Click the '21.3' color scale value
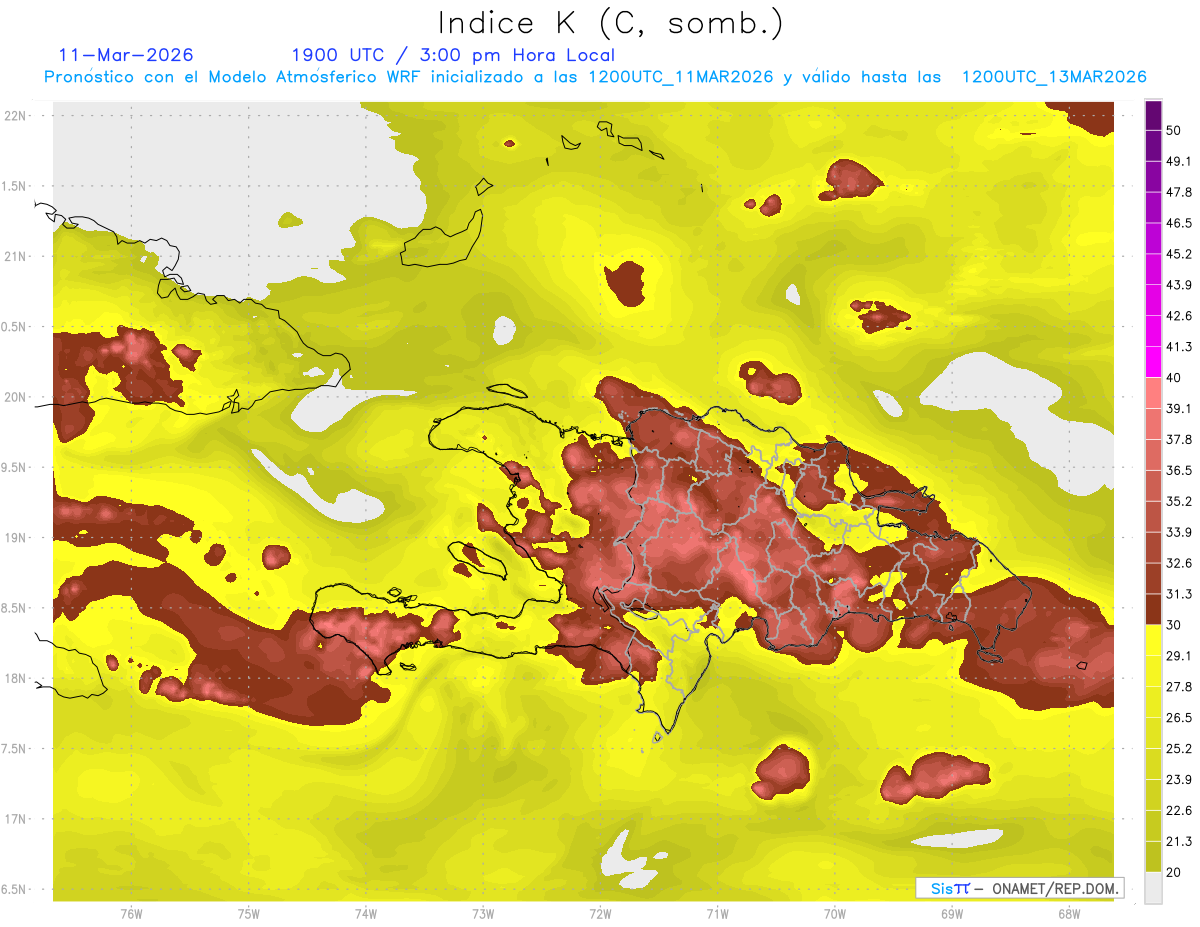1200x927 pixels. [x=1178, y=842]
